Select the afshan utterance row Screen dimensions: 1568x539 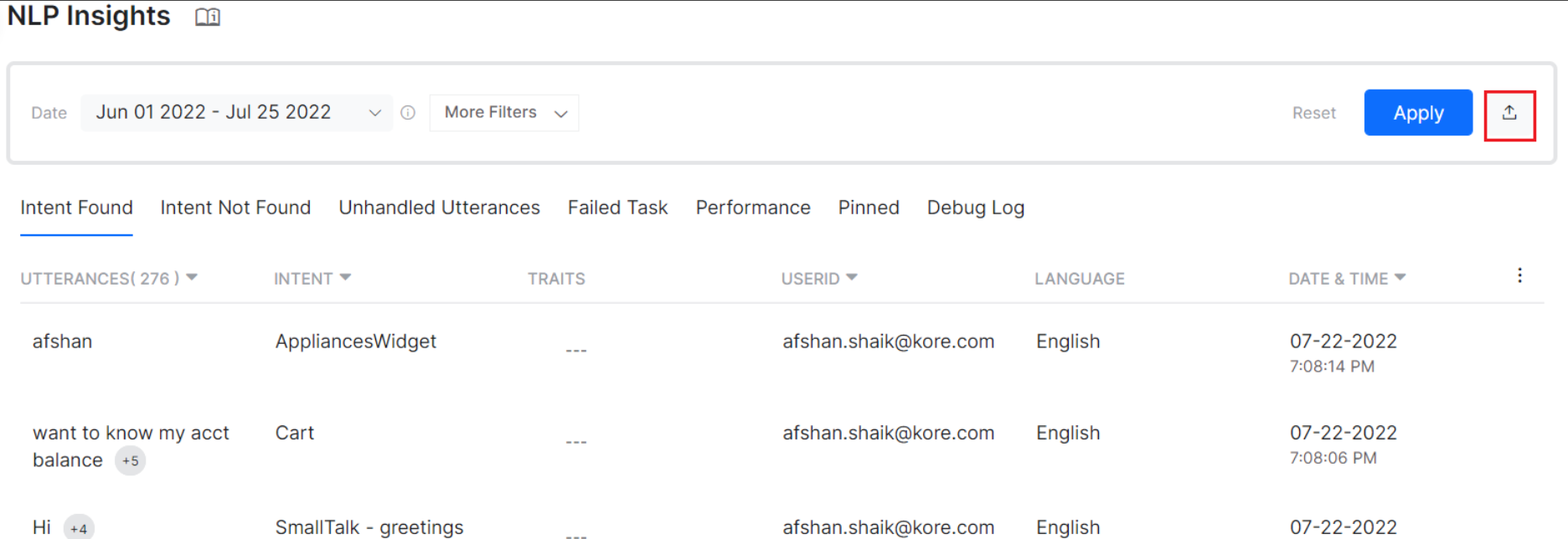tap(62, 341)
